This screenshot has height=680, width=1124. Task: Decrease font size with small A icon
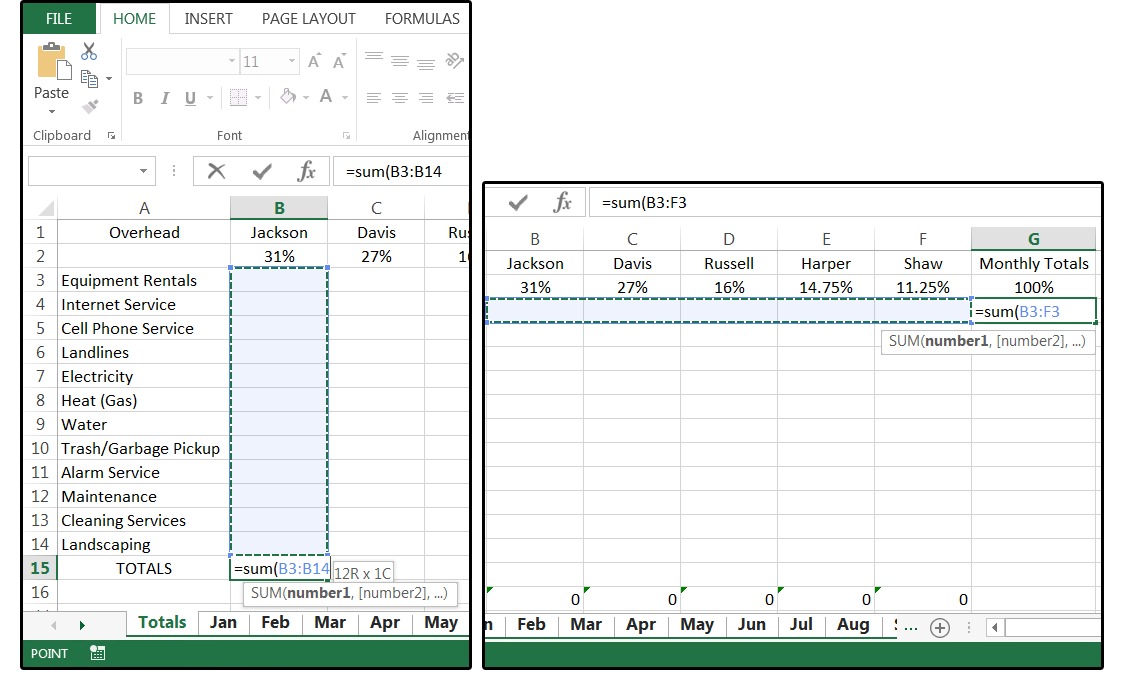[x=339, y=62]
